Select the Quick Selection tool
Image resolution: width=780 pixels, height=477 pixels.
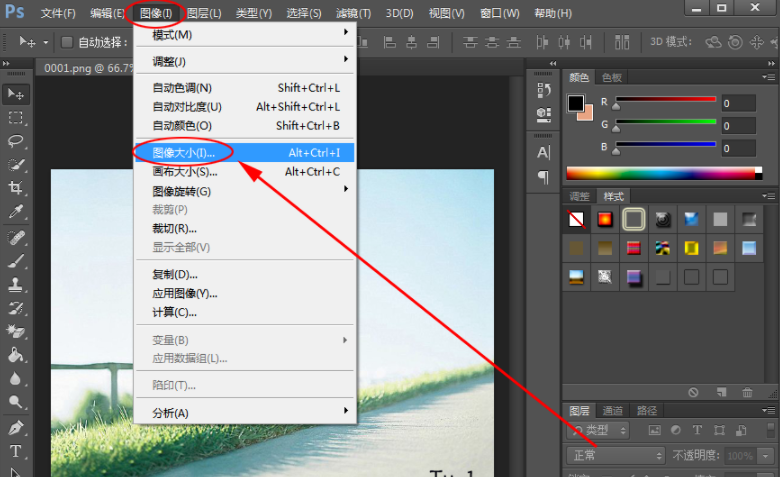[15, 165]
